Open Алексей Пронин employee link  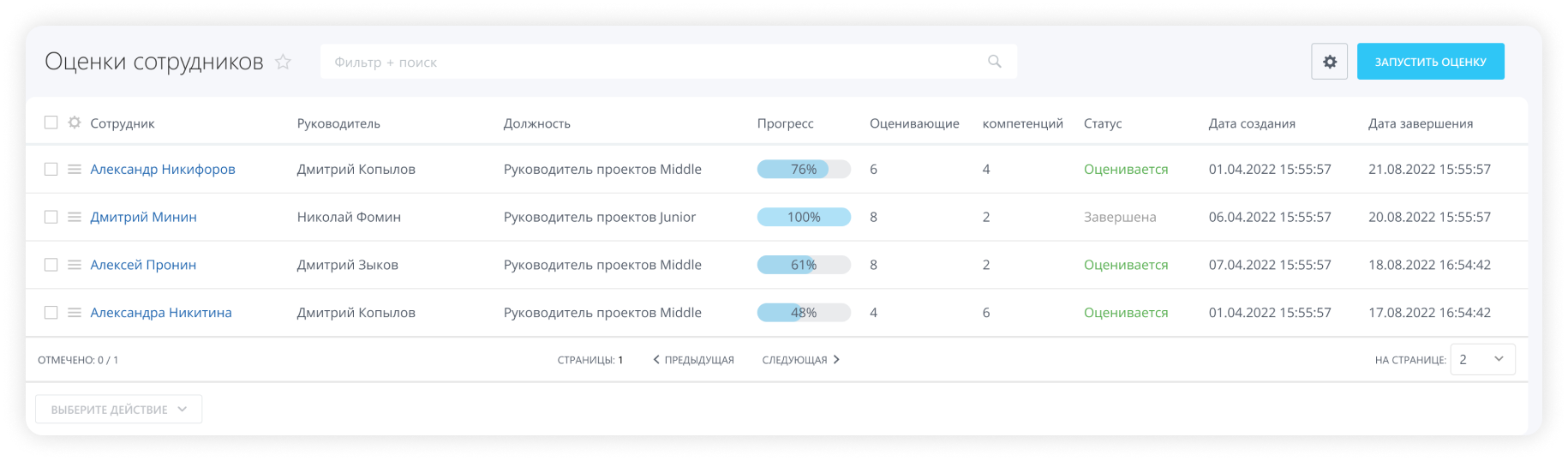143,266
